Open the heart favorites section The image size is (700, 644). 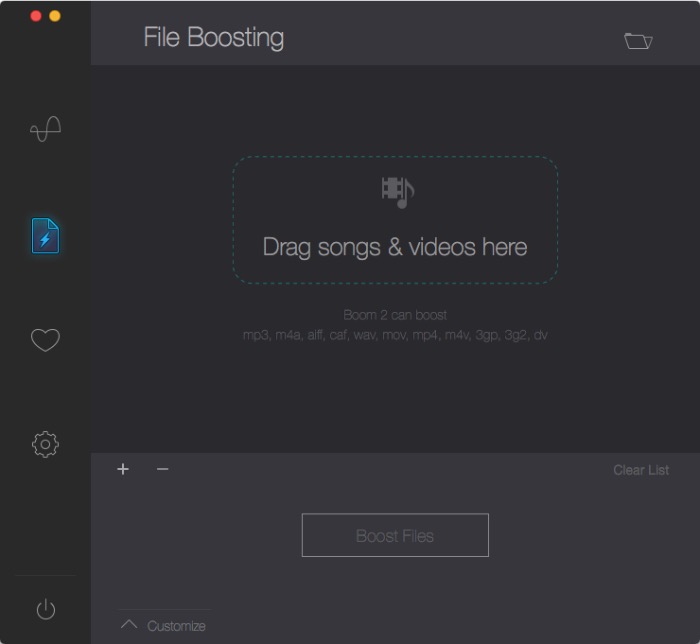click(x=45, y=340)
